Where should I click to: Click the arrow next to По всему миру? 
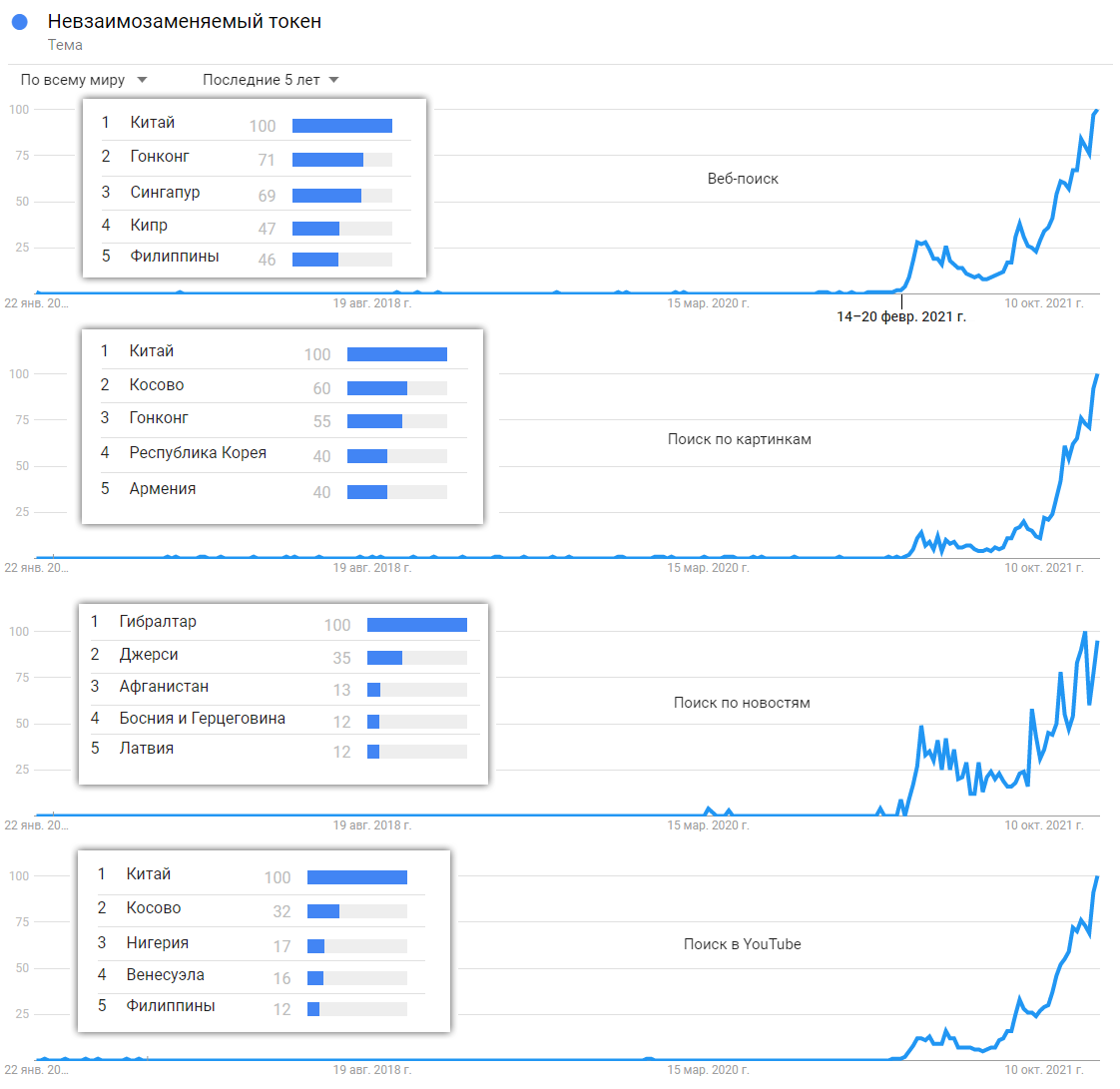tap(142, 80)
